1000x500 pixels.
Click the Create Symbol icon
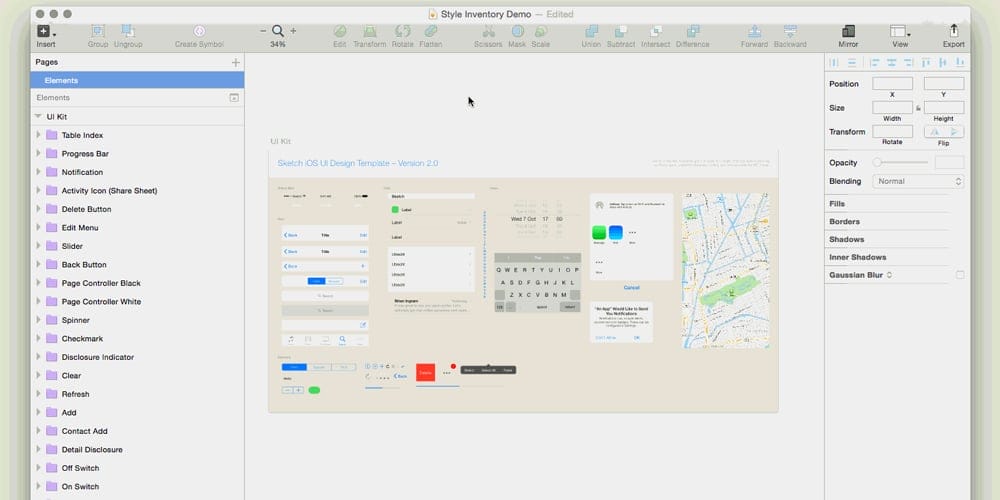coord(199,31)
